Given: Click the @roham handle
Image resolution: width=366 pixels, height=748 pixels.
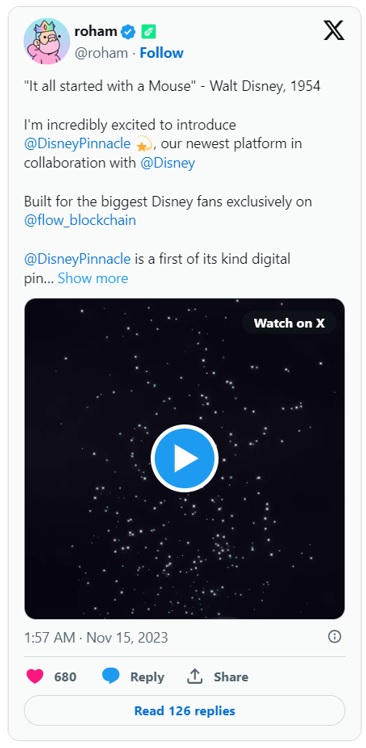Looking at the screenshot, I should [x=101, y=53].
